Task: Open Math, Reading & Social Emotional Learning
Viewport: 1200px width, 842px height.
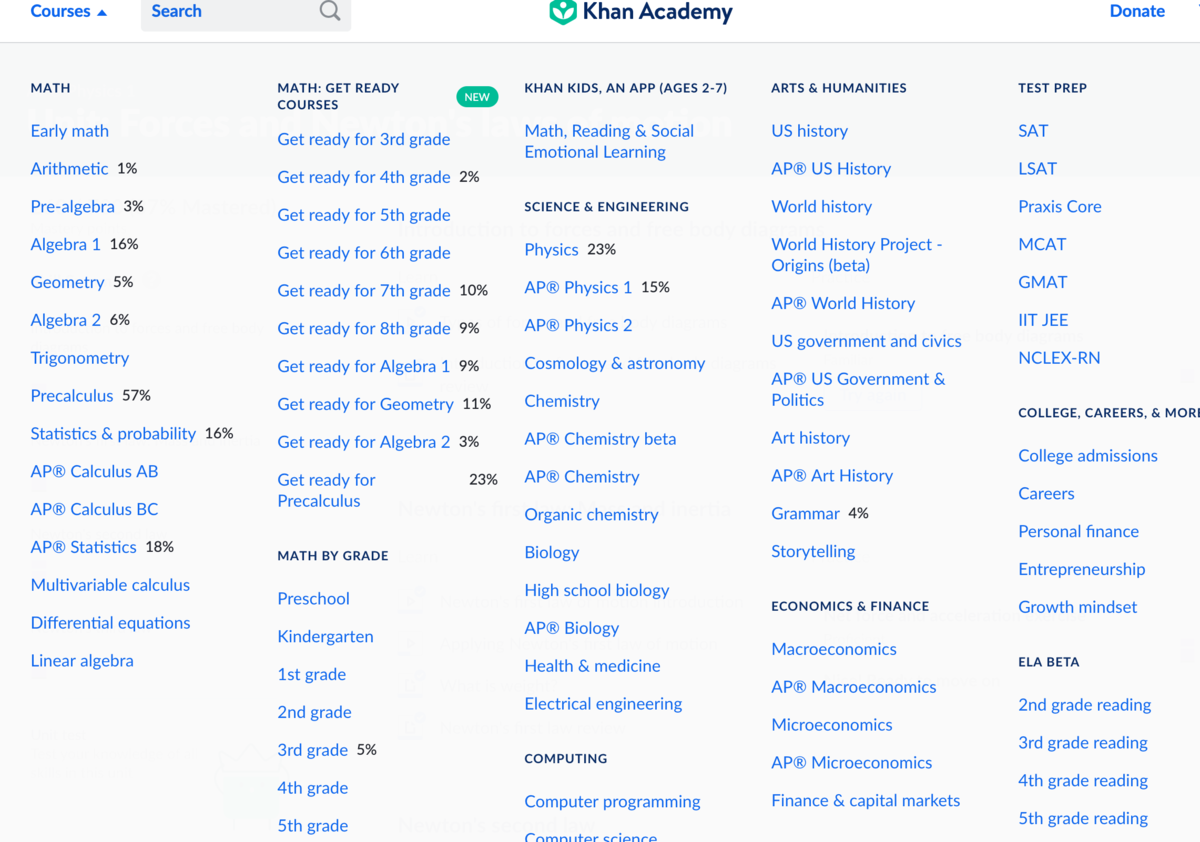Action: [x=609, y=141]
